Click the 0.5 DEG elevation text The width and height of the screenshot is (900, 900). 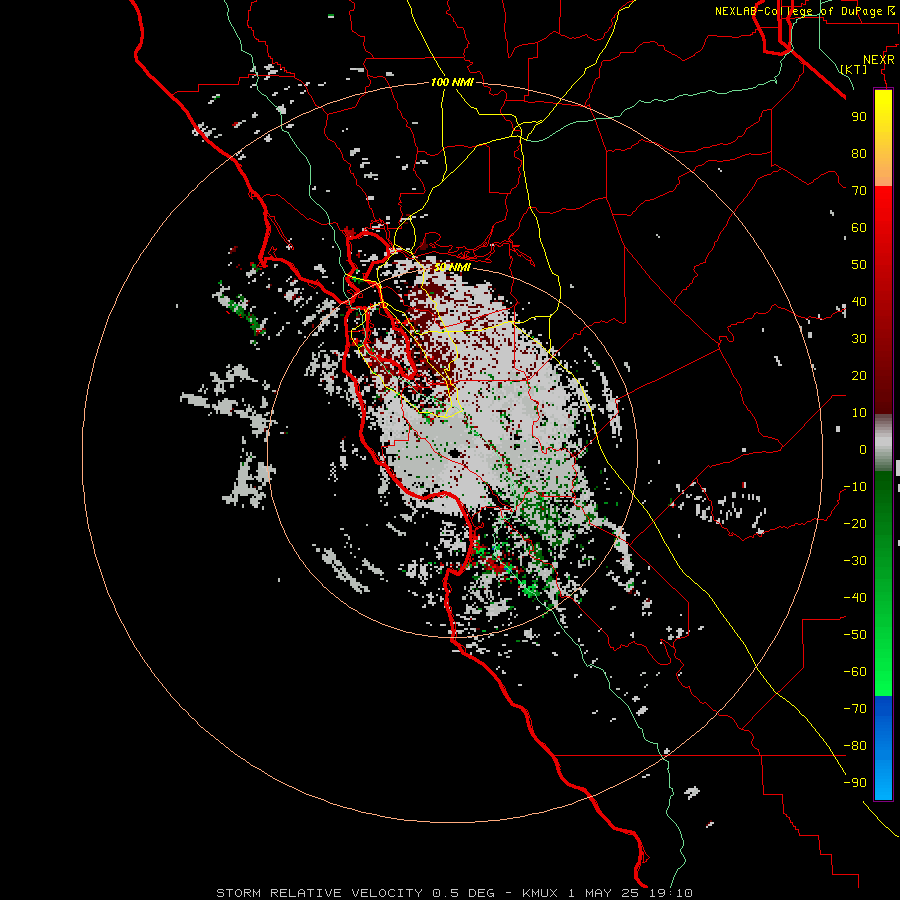pyautogui.click(x=463, y=893)
